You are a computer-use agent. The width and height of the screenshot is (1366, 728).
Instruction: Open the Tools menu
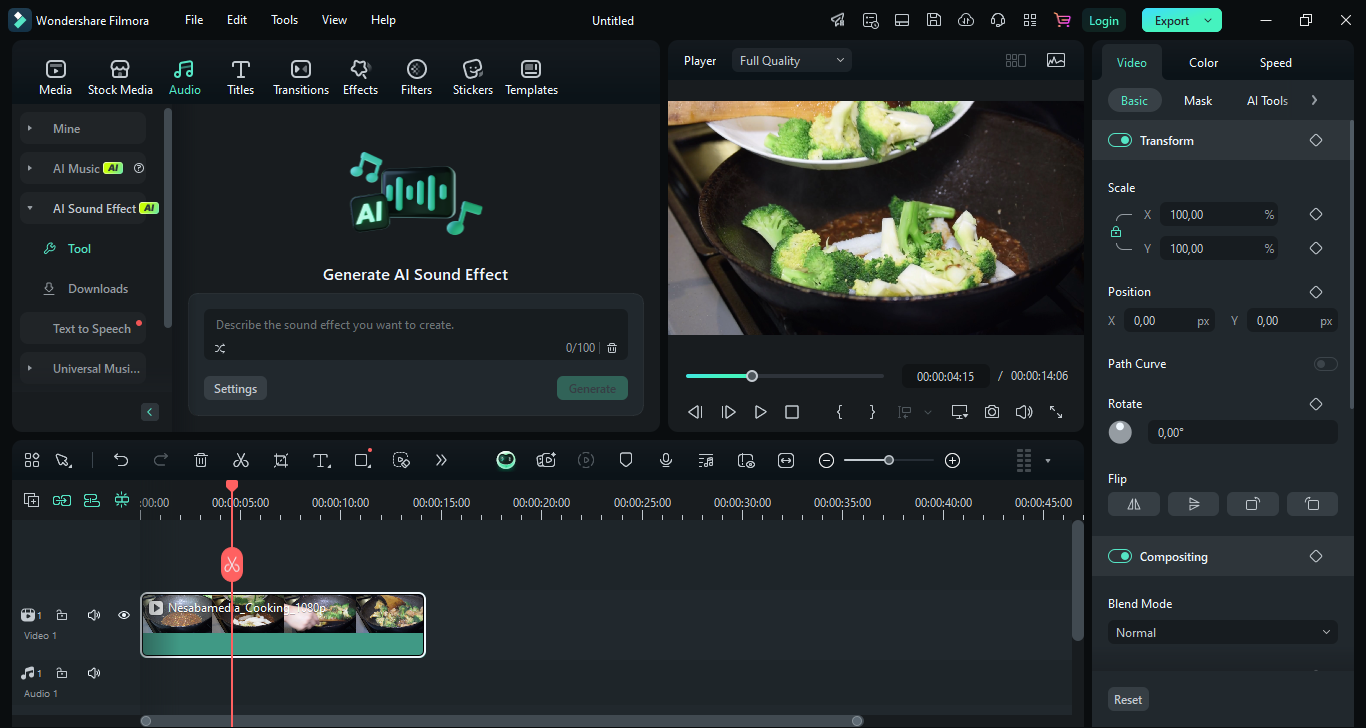[284, 20]
